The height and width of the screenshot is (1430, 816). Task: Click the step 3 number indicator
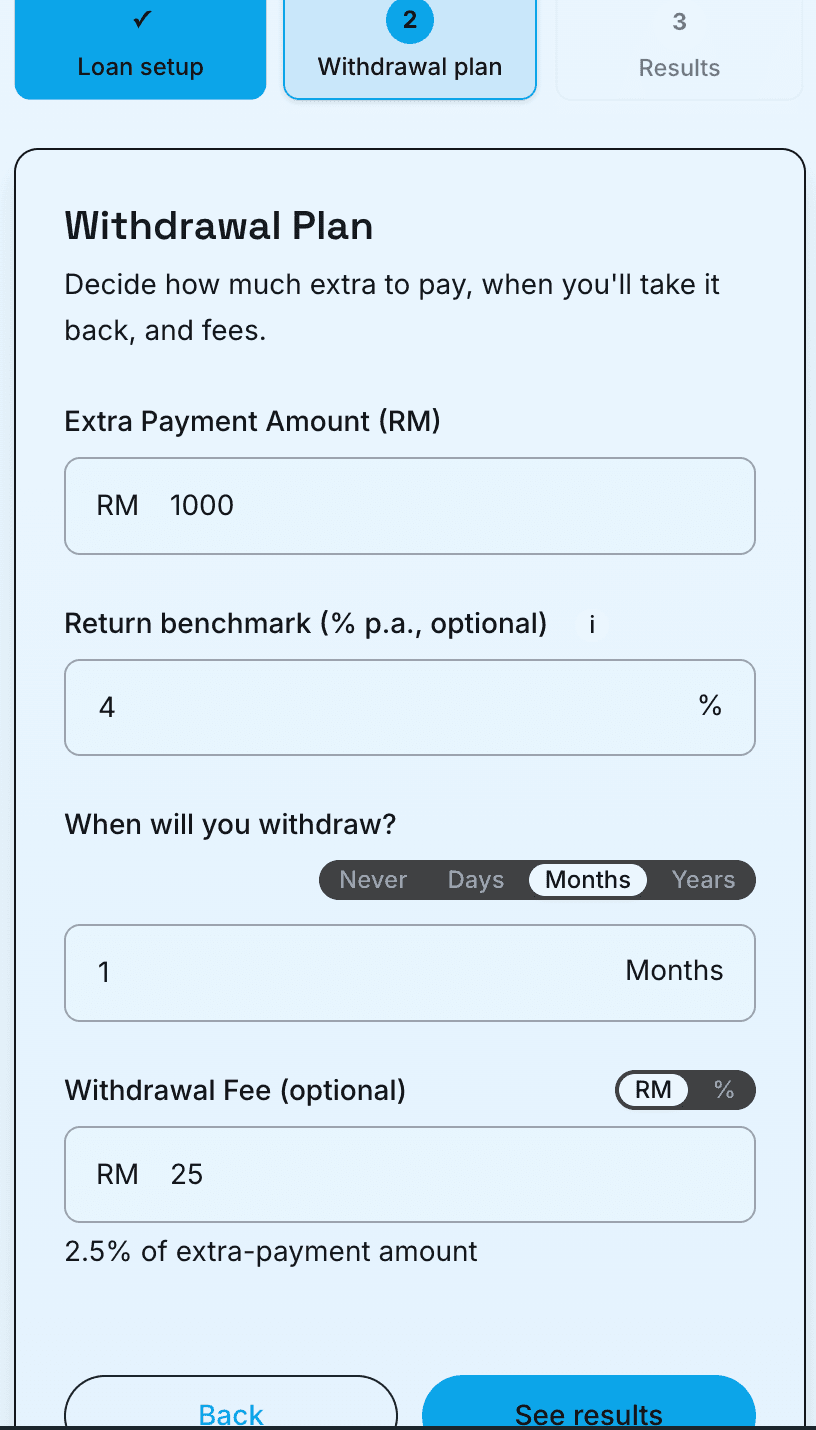point(679,22)
